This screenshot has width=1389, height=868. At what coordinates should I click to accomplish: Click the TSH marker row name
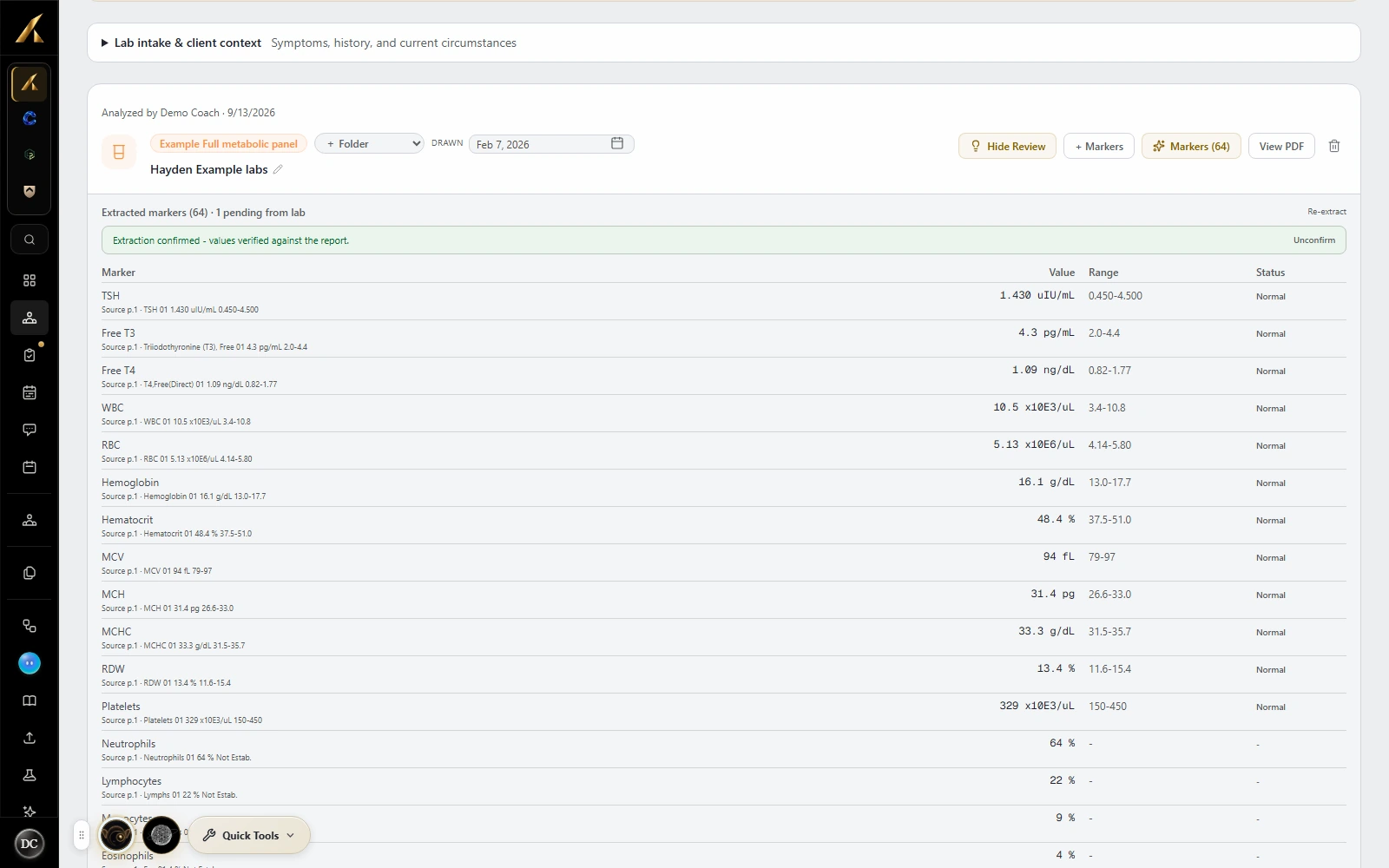tap(110, 296)
